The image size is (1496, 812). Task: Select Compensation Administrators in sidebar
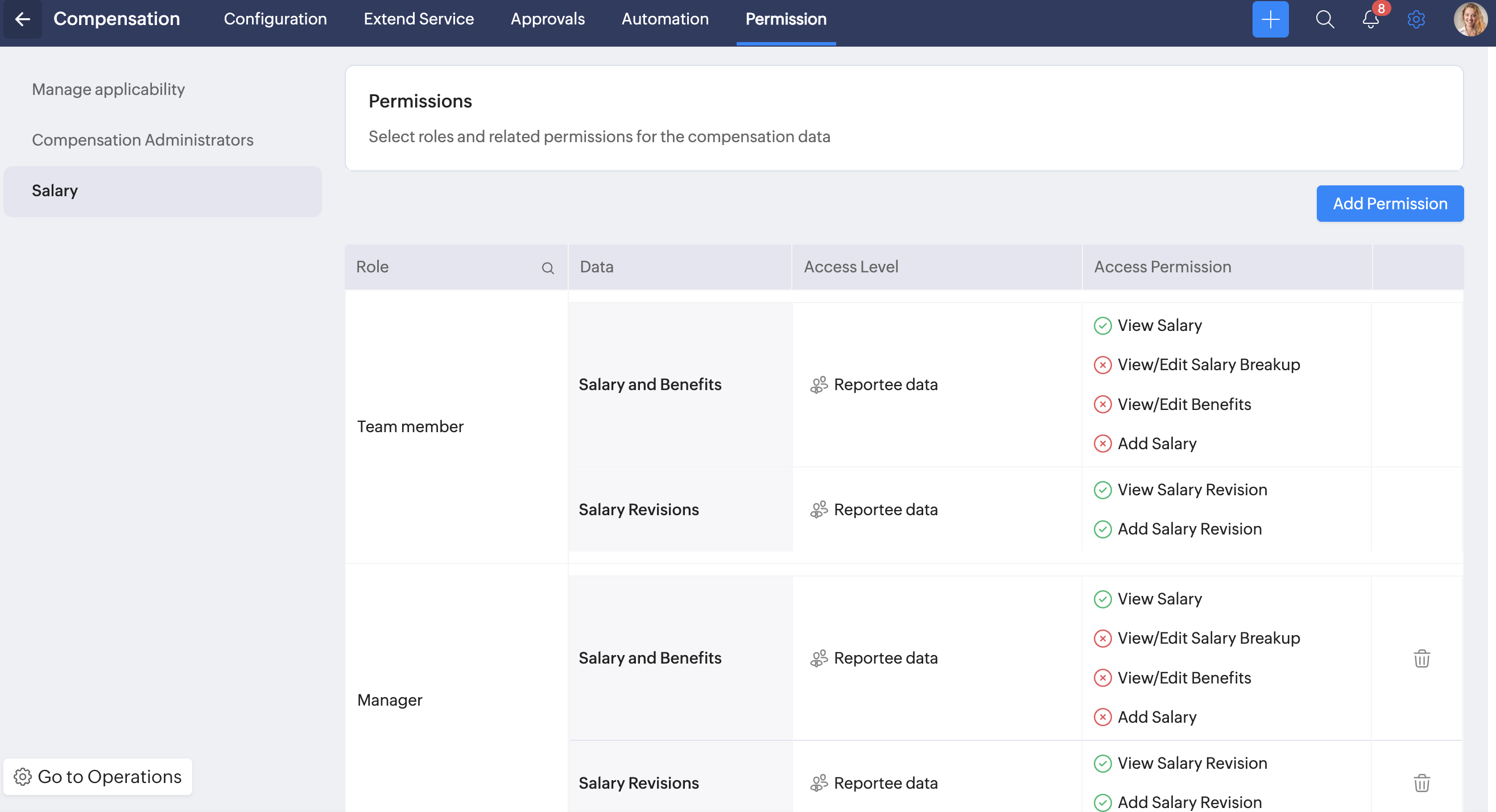pos(142,140)
